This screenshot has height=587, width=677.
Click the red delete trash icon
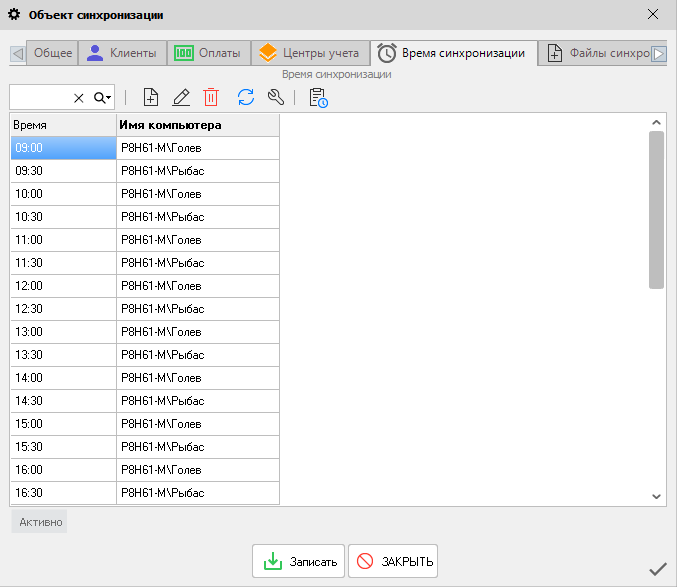(211, 97)
